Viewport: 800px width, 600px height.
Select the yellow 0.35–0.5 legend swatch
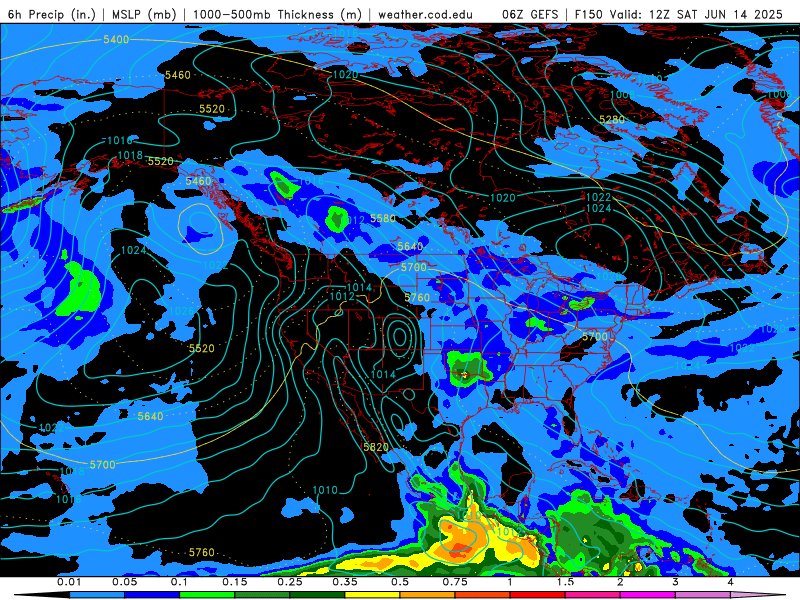(x=372, y=595)
